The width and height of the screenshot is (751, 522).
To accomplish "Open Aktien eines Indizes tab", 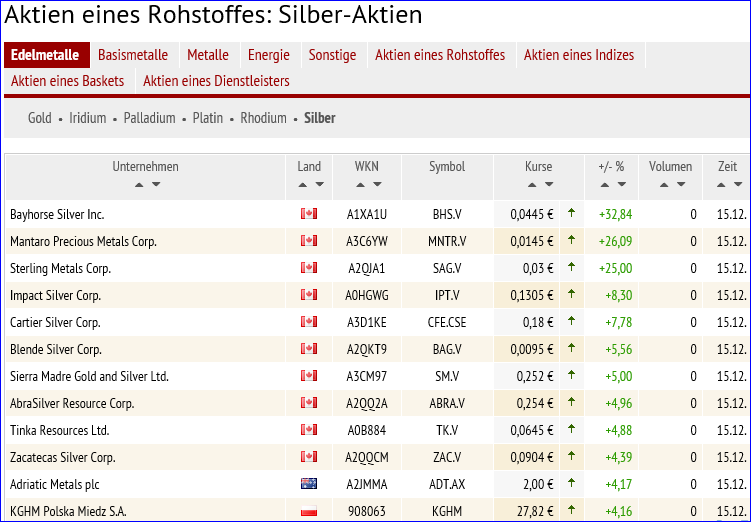I will coord(578,55).
